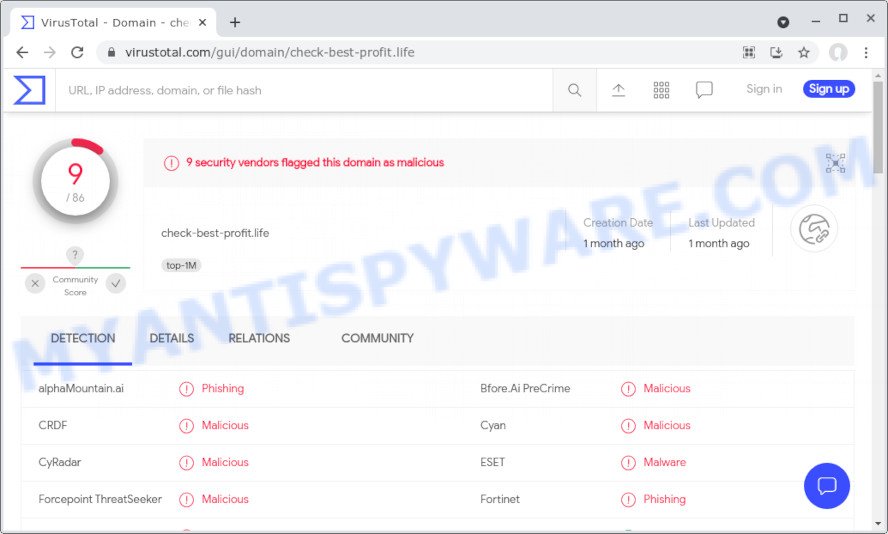Click the Bfore.Ai PreCrime vendor name
This screenshot has width=888, height=534.
[525, 388]
